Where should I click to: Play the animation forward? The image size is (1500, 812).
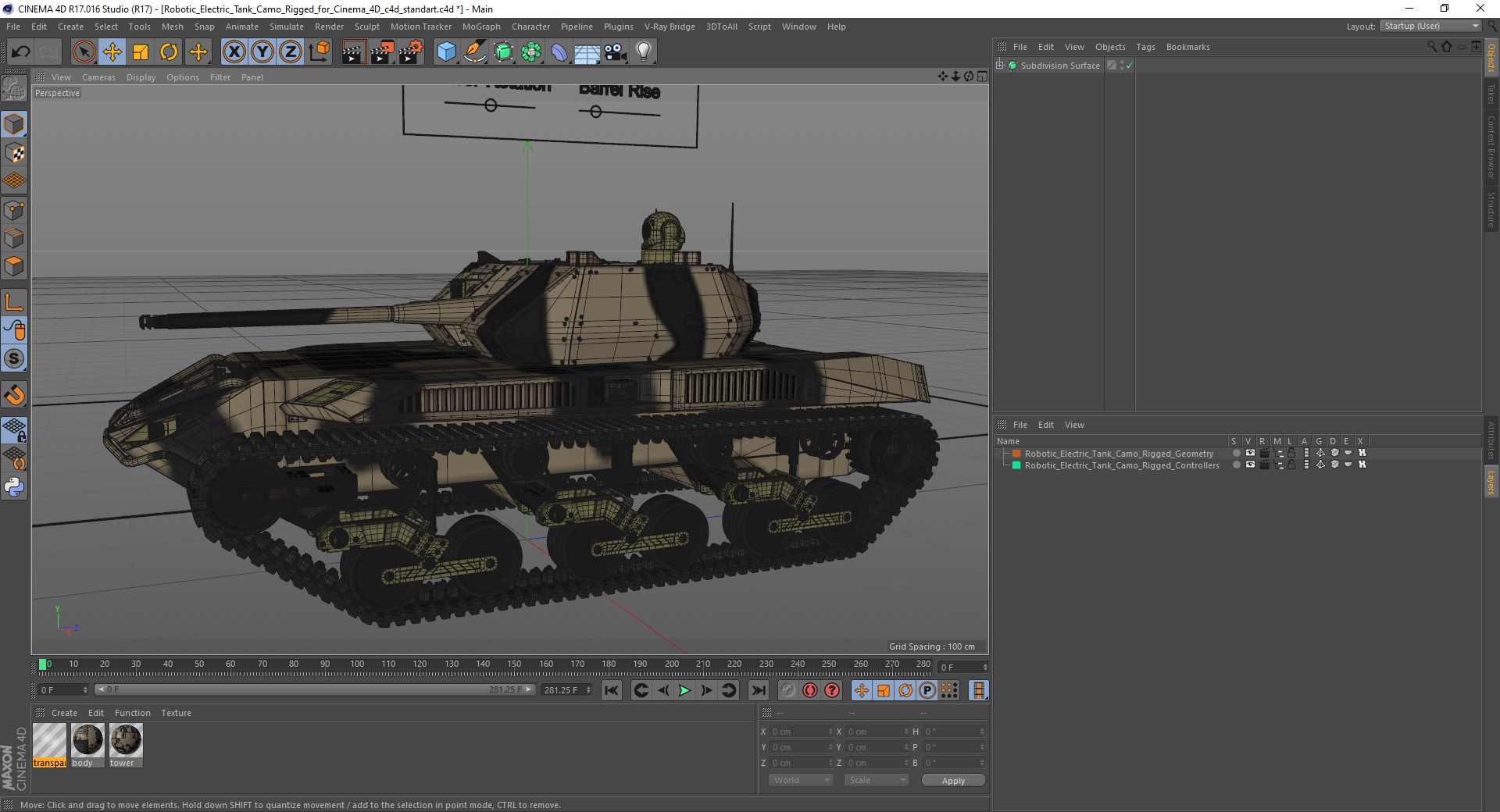coord(684,690)
